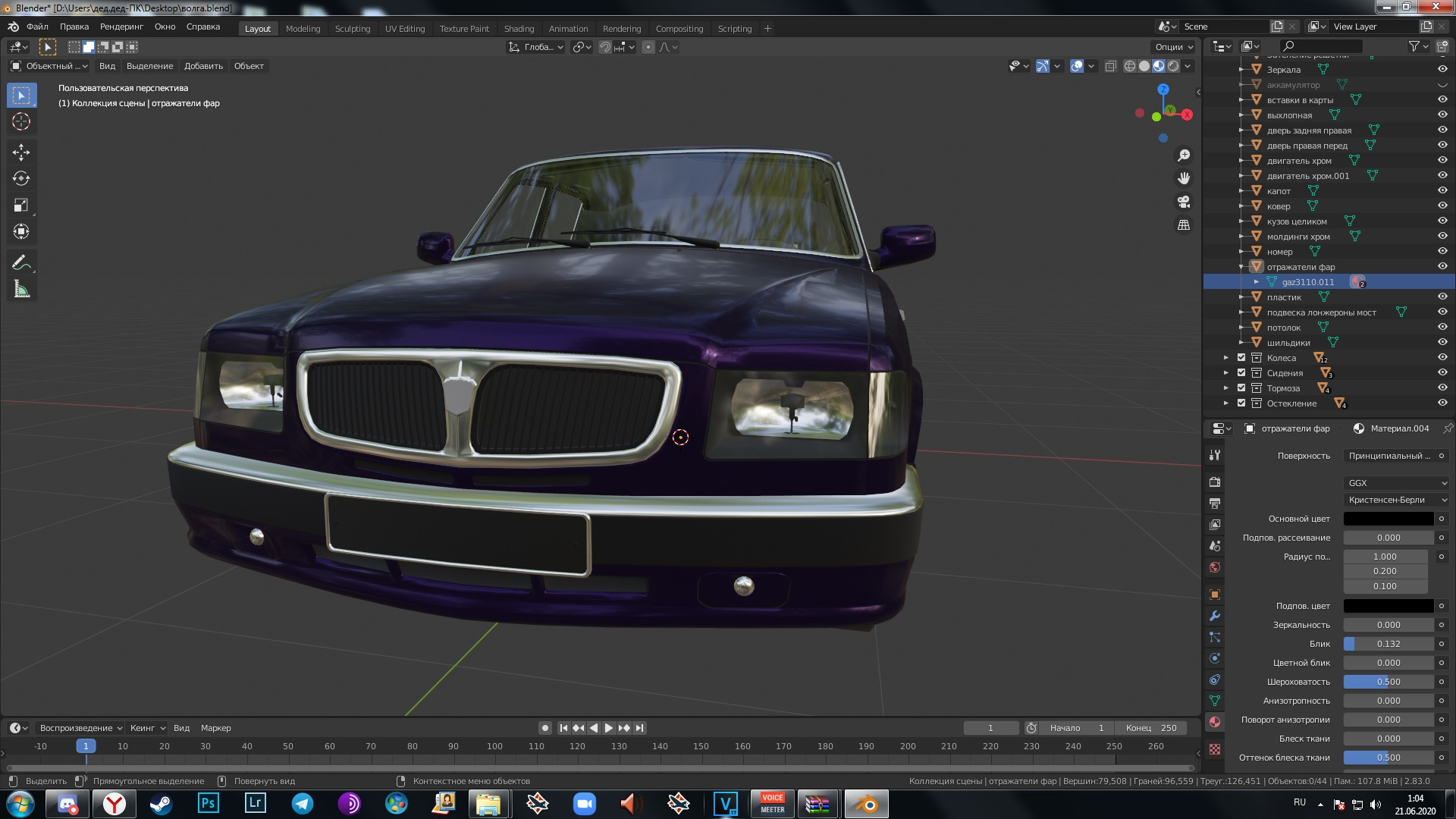Uncheck the Колеса collection checkbox

pos(1241,358)
